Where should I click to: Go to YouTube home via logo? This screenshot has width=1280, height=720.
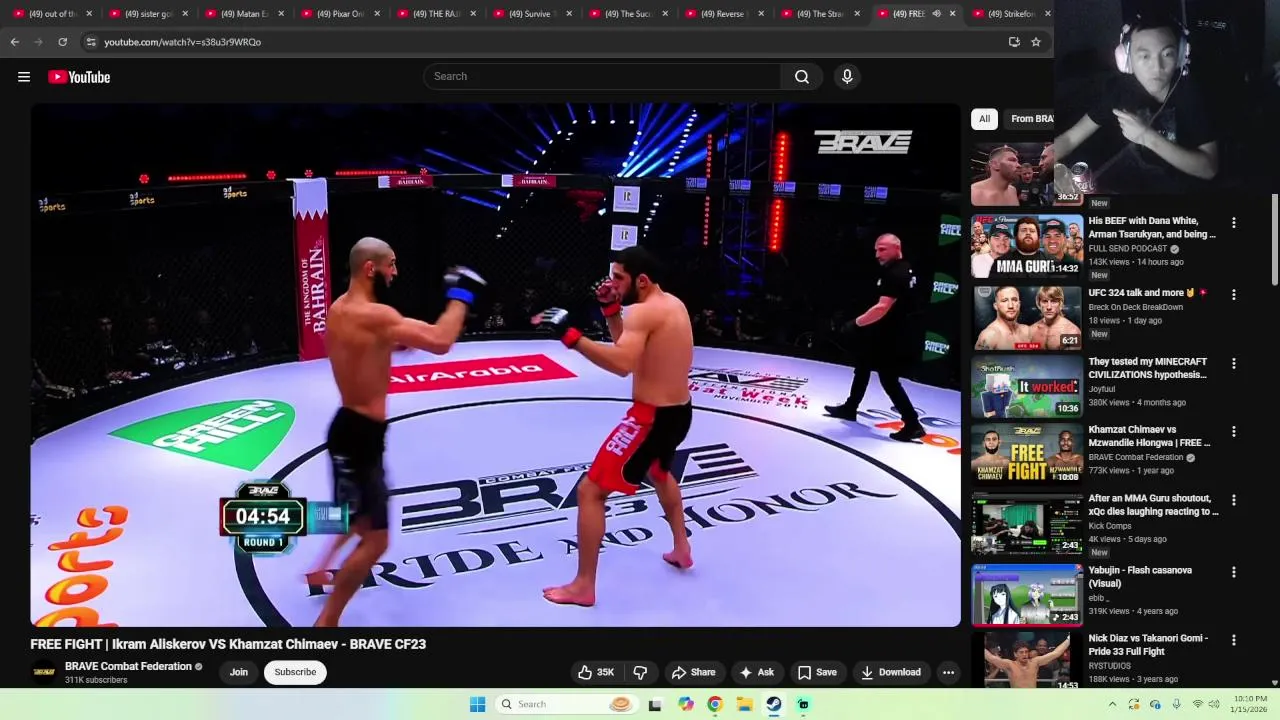(79, 77)
